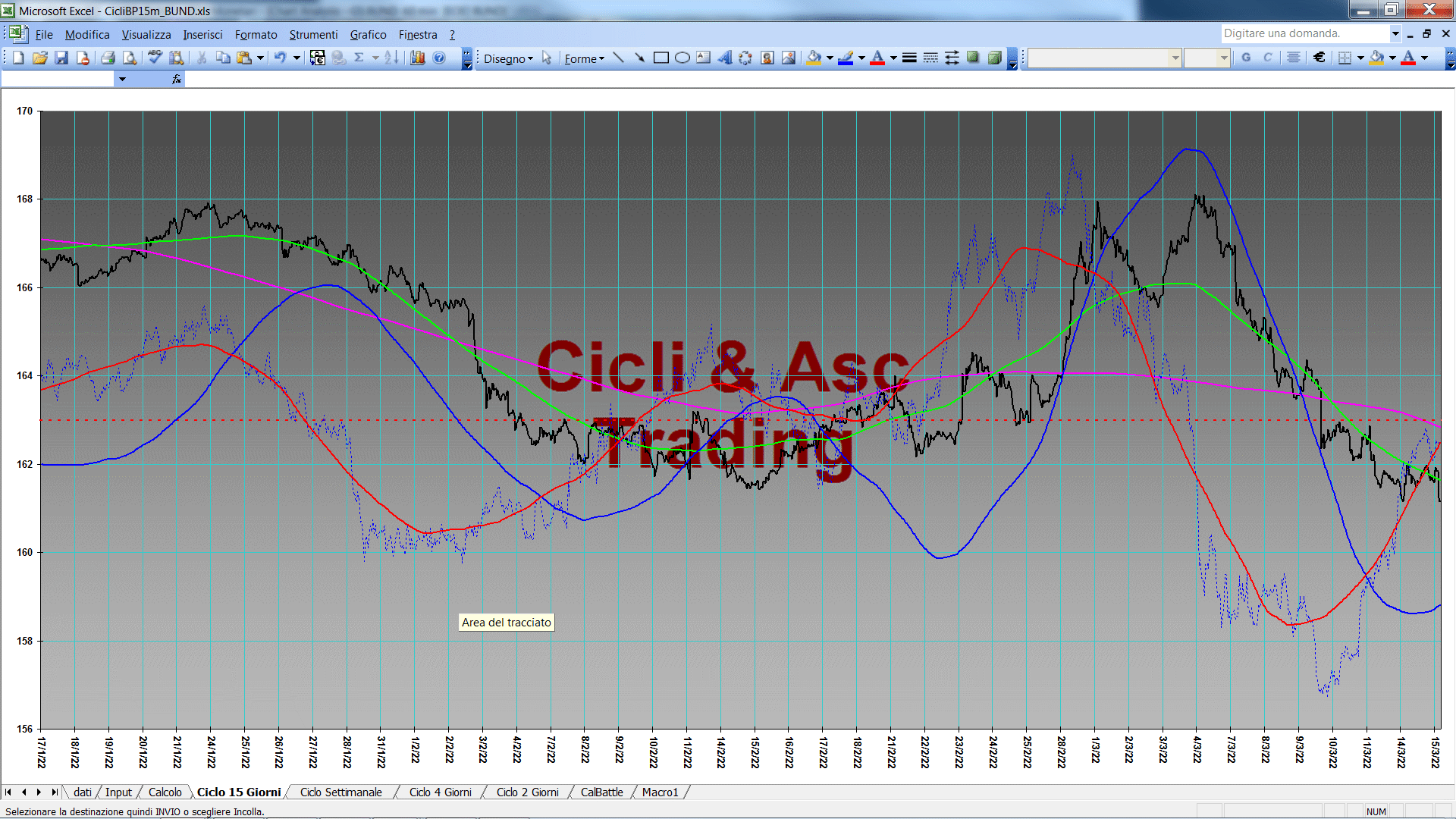Go to the first sheet tab navigation arrow
This screenshot has width=1456, height=819.
[x=8, y=792]
